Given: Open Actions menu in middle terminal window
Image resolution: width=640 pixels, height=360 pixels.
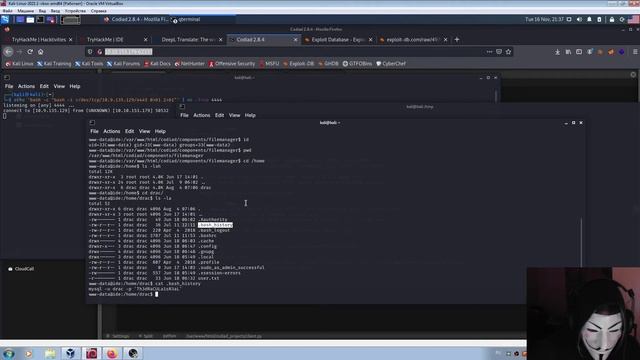Looking at the screenshot, I should click(x=202, y=115).
